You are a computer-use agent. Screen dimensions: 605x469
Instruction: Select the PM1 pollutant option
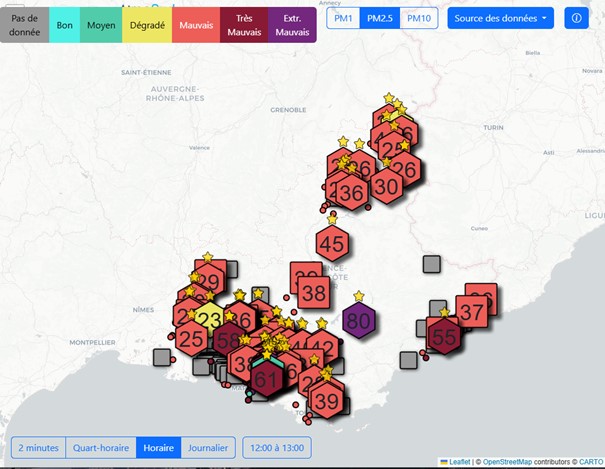click(343, 18)
